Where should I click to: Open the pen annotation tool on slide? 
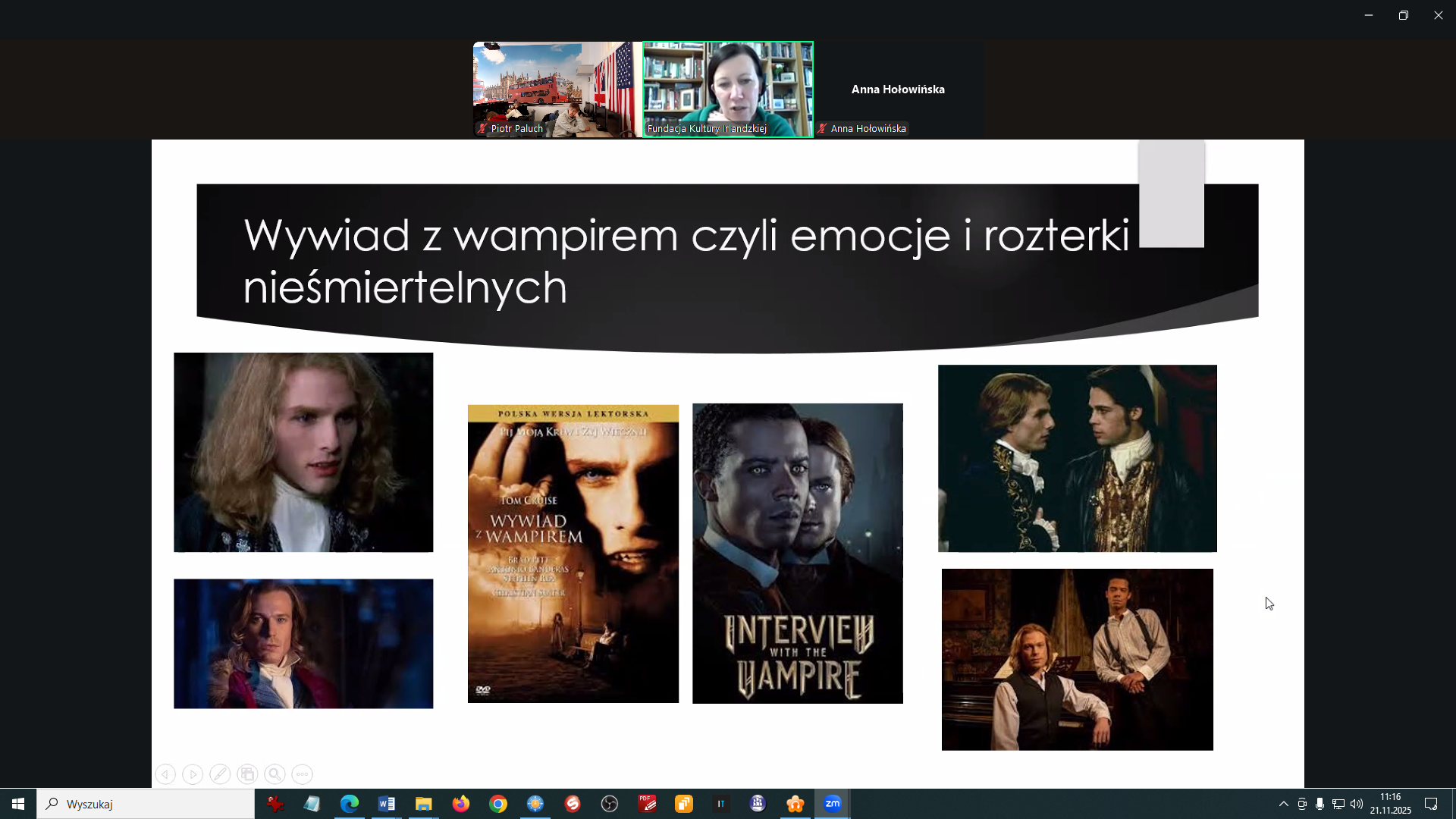click(220, 774)
